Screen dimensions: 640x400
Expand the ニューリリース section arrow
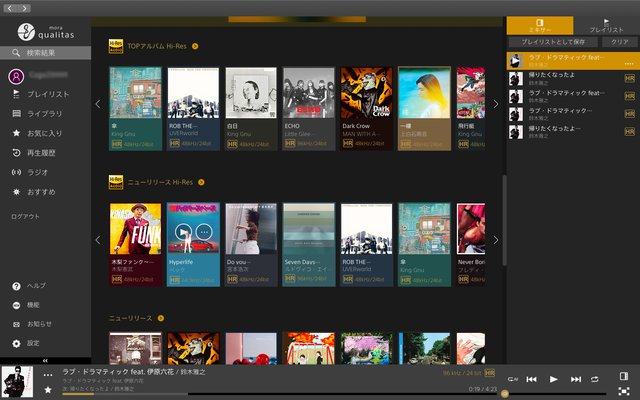click(161, 318)
